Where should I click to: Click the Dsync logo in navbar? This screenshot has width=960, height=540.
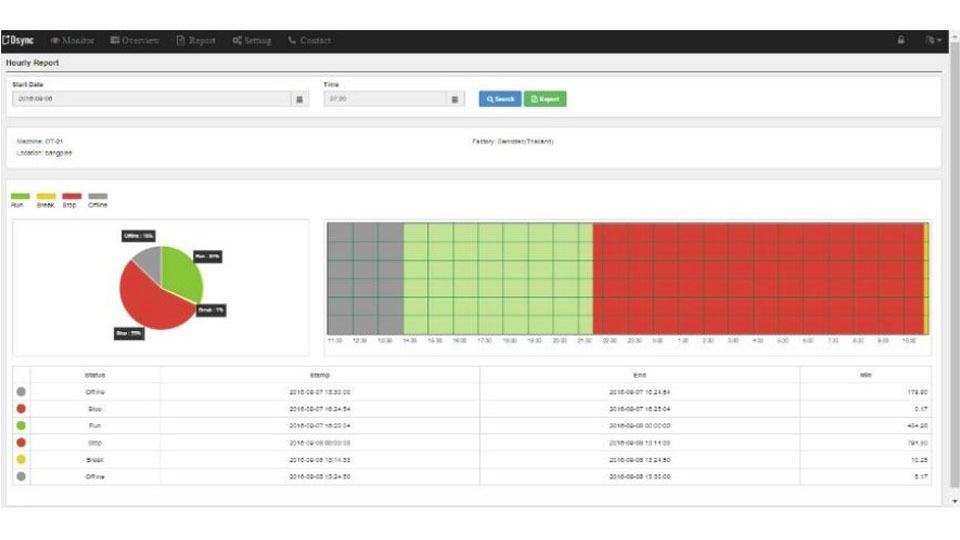coord(18,41)
